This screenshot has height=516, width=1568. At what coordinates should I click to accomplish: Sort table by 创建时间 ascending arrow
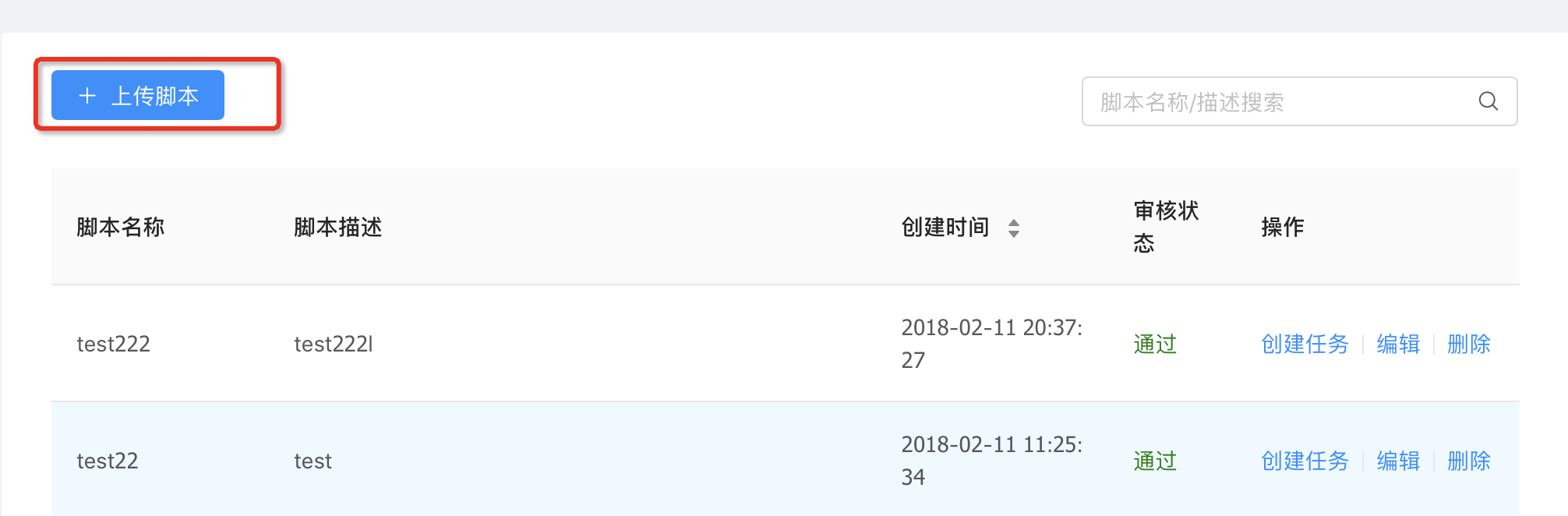(x=1014, y=221)
